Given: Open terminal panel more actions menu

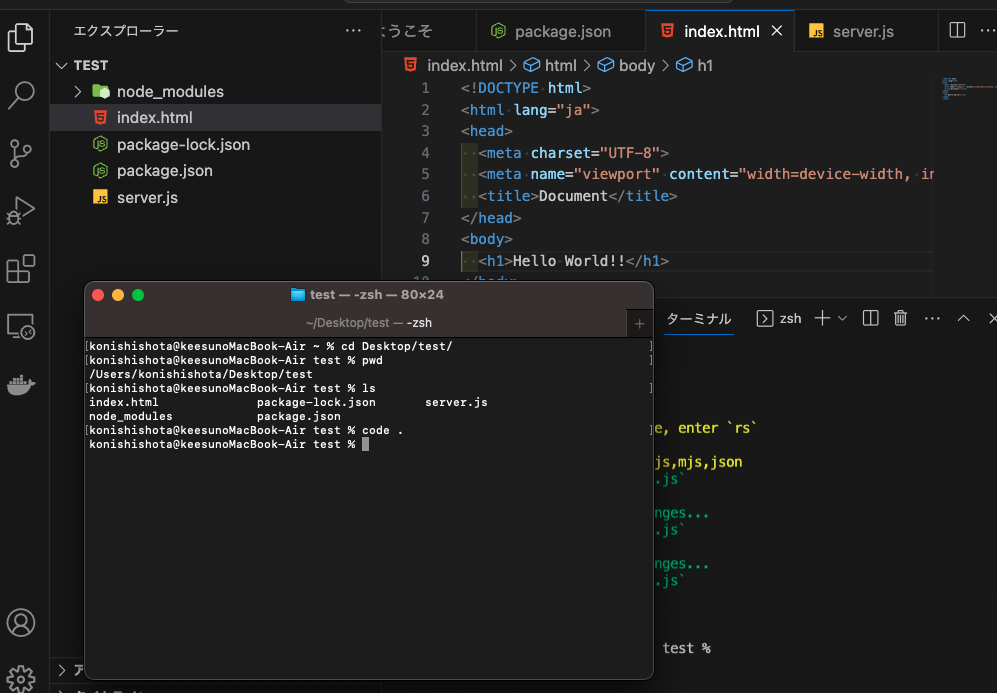Looking at the screenshot, I should pyautogui.click(x=932, y=318).
